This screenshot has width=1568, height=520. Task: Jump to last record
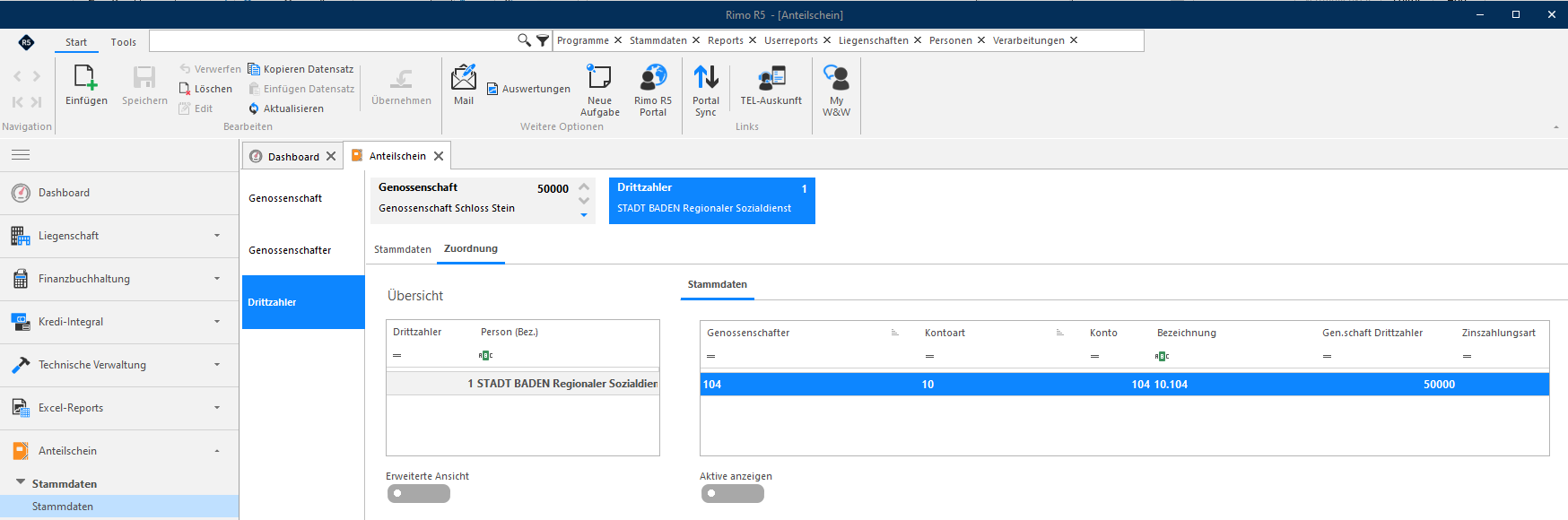[x=37, y=102]
